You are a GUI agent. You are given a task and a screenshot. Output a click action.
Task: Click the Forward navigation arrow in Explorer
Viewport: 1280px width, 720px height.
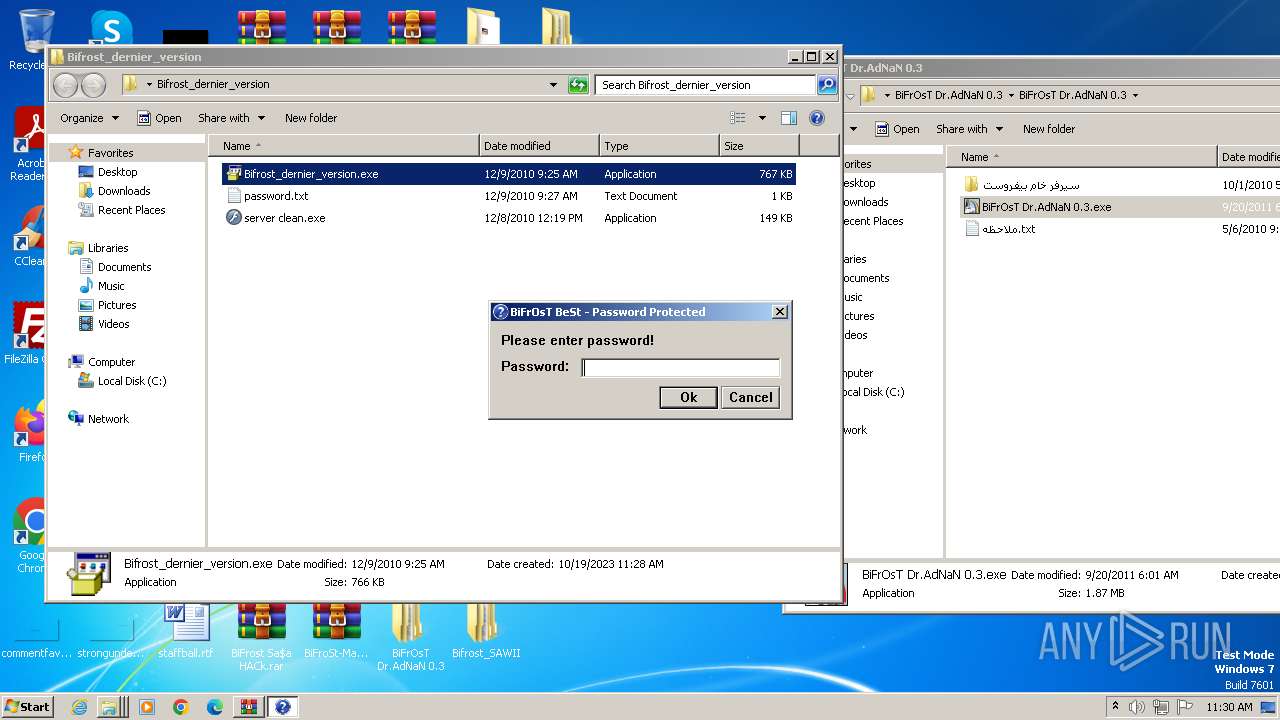93,85
